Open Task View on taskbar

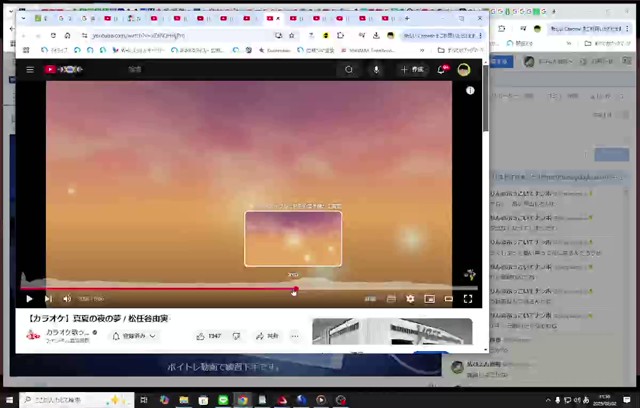[144, 400]
